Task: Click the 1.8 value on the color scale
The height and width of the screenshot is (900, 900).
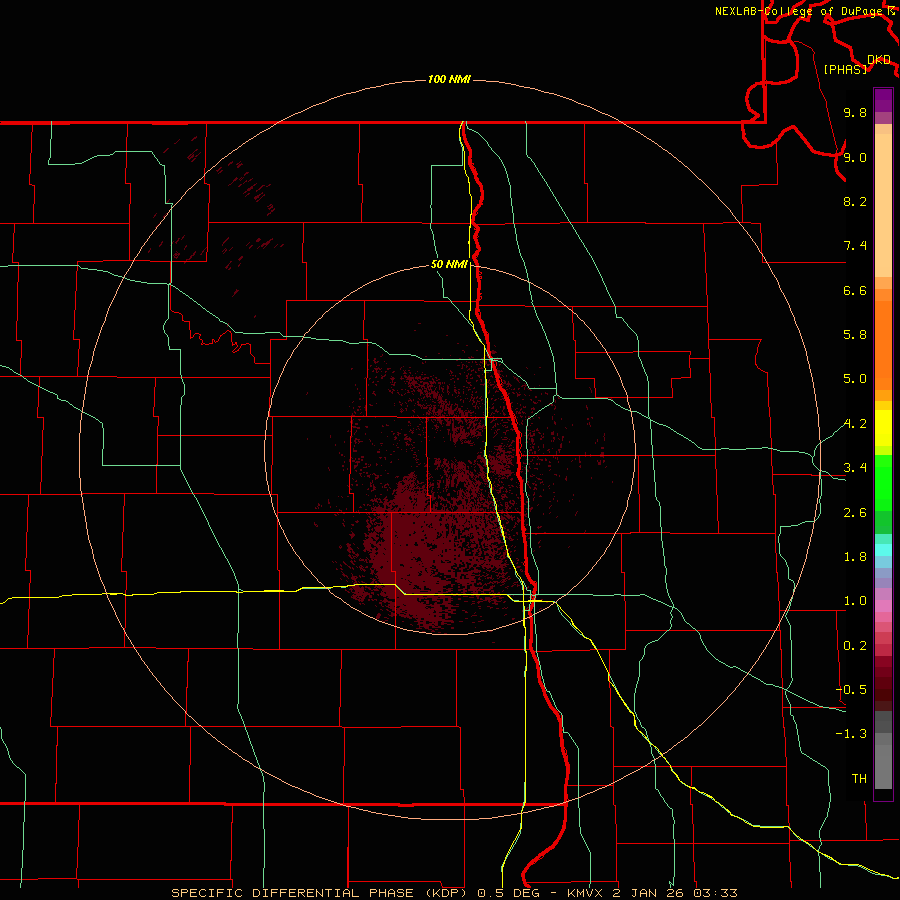Action: point(855,557)
